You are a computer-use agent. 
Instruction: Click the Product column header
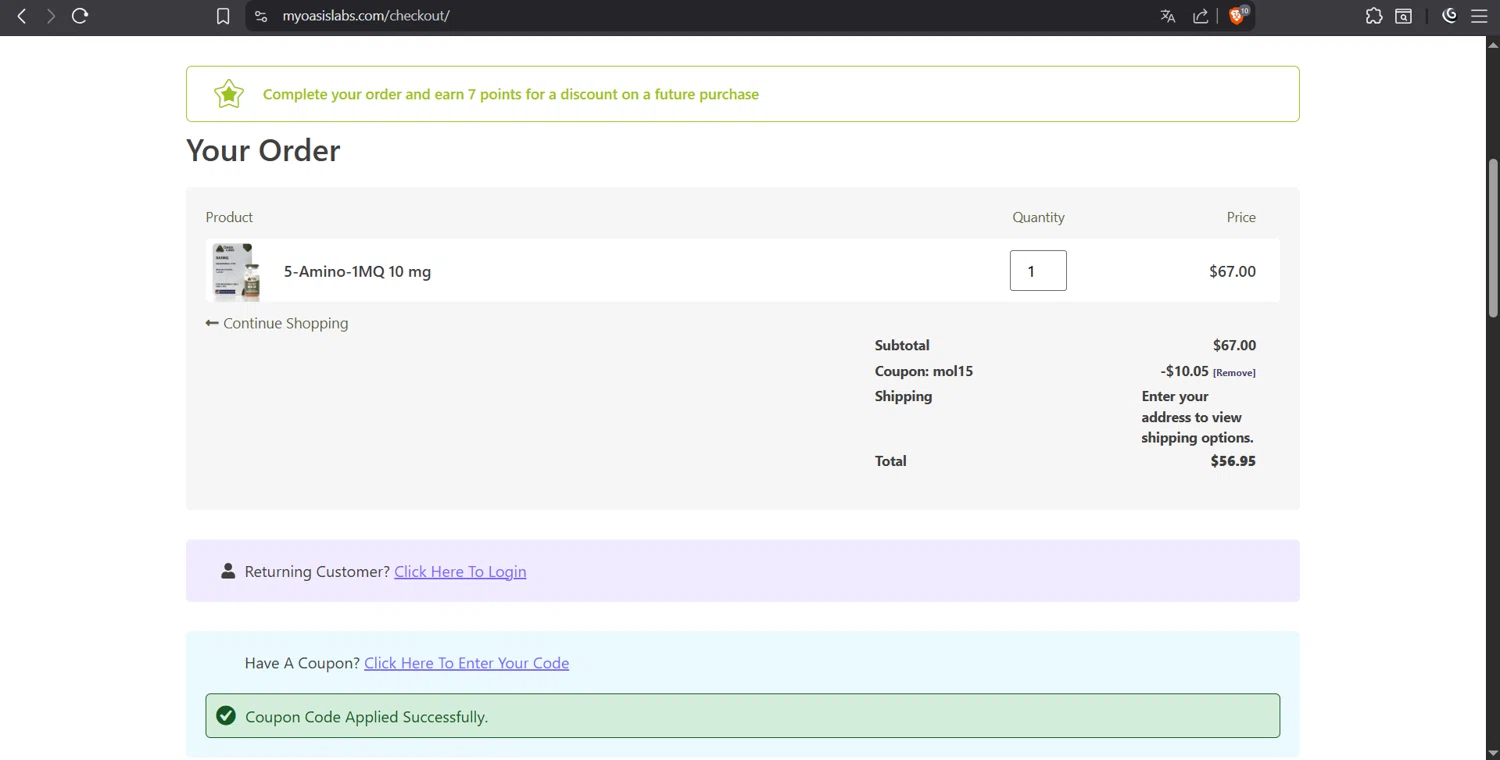[229, 217]
